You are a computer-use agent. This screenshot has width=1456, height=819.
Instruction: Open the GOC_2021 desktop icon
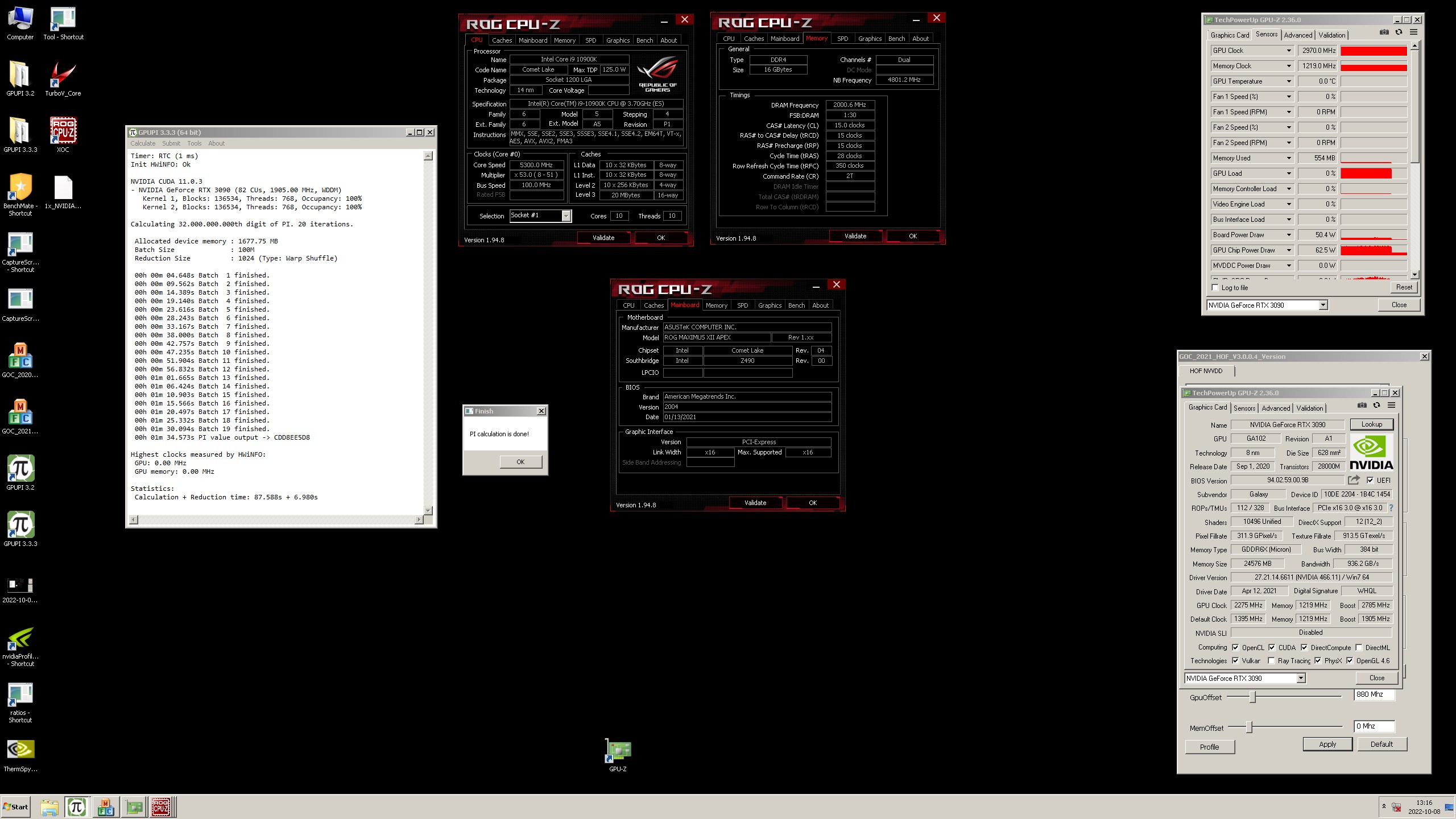[x=20, y=416]
